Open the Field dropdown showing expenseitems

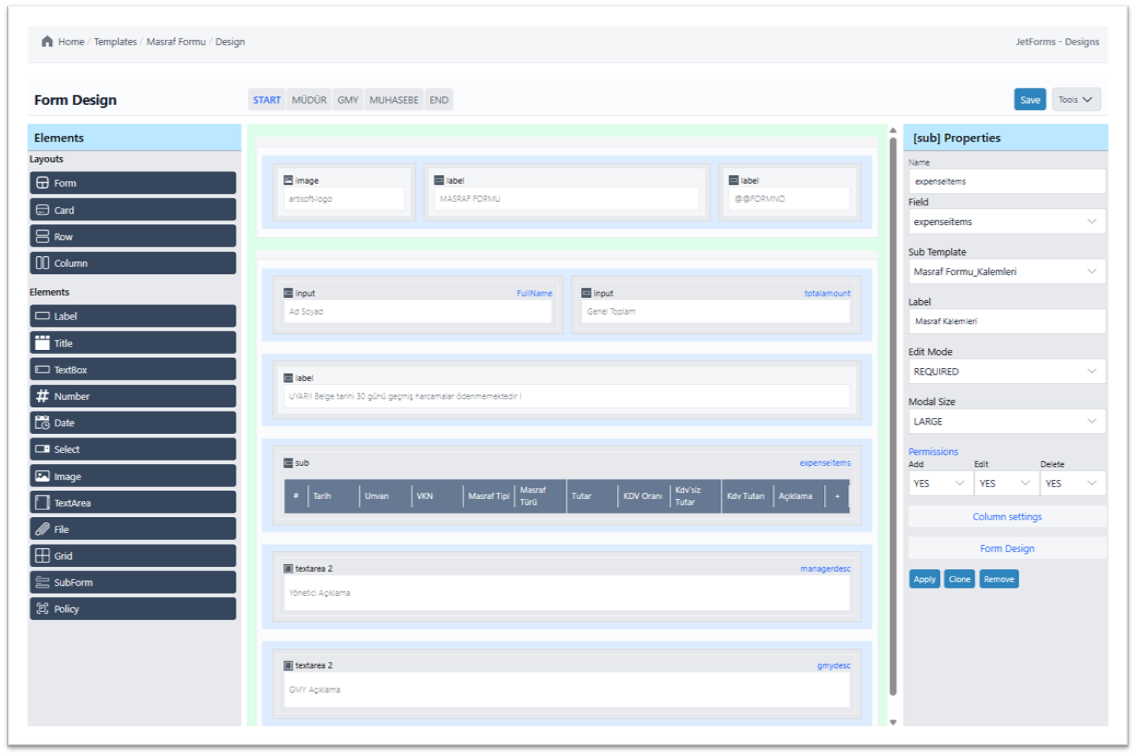1006,222
